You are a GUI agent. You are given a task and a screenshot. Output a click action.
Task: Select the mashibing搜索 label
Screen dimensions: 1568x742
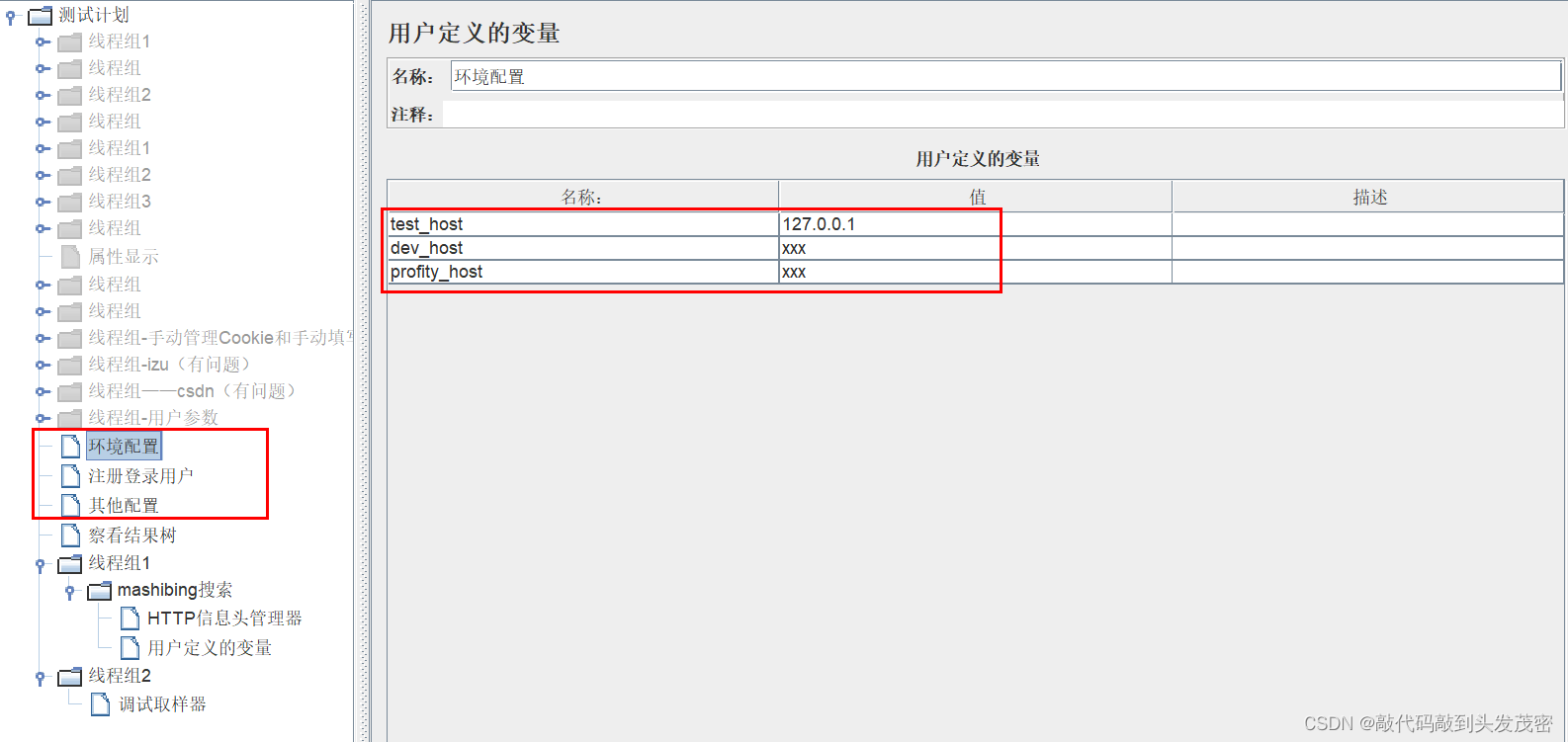tap(175, 590)
